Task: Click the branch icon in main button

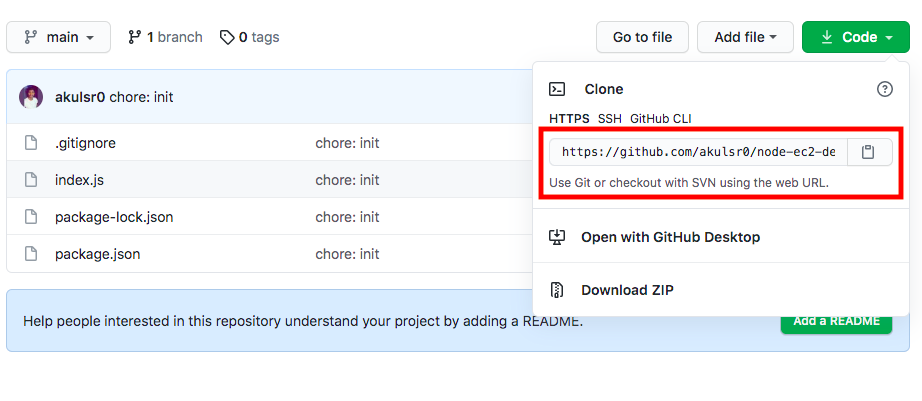Action: pyautogui.click(x=30, y=37)
